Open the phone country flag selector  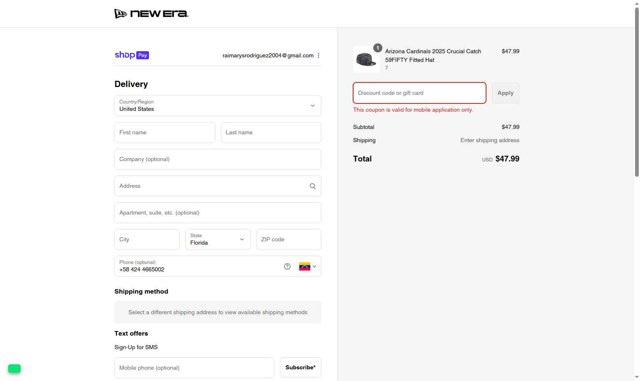click(x=307, y=266)
